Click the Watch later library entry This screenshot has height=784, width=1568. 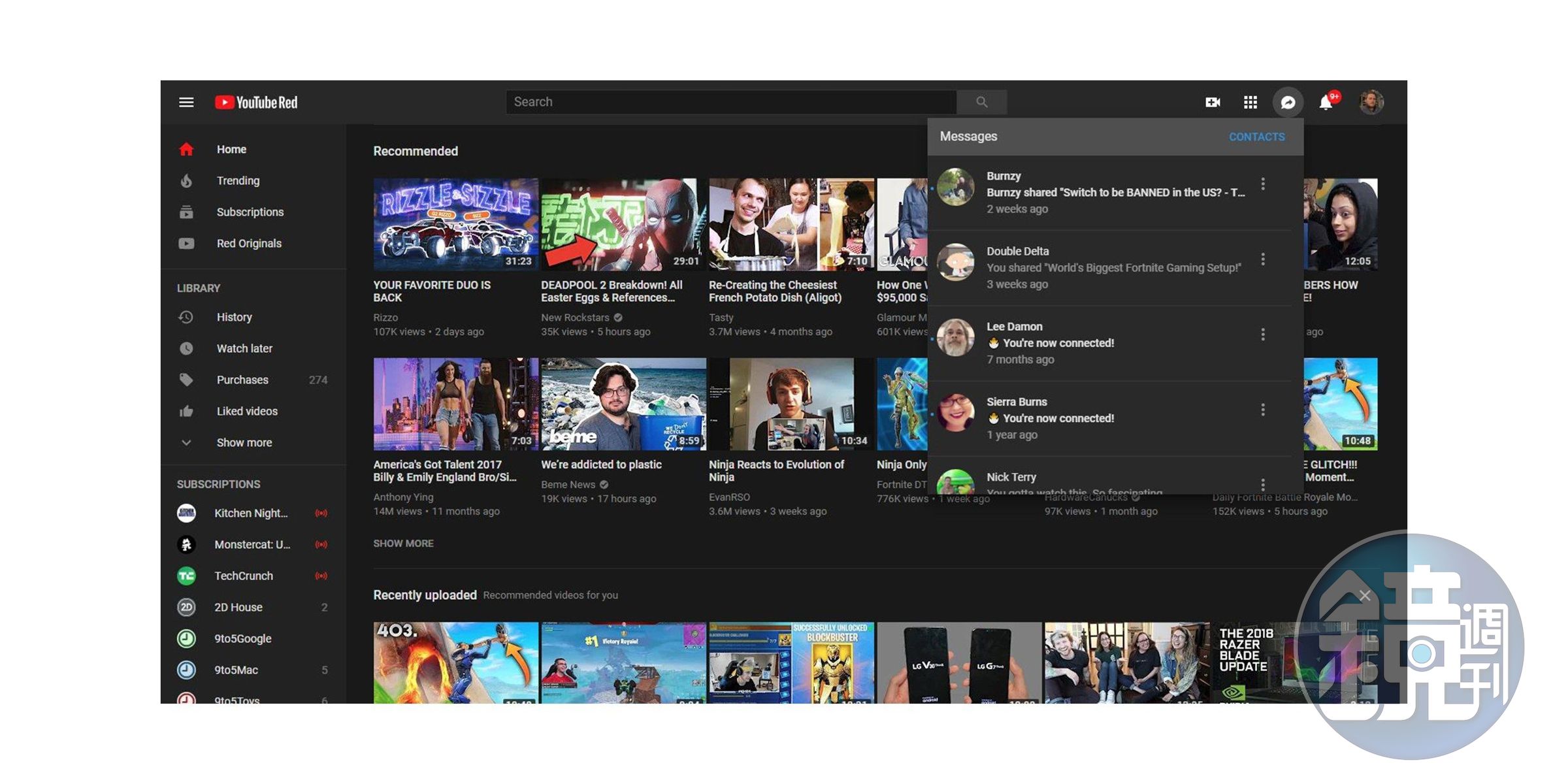(x=254, y=348)
